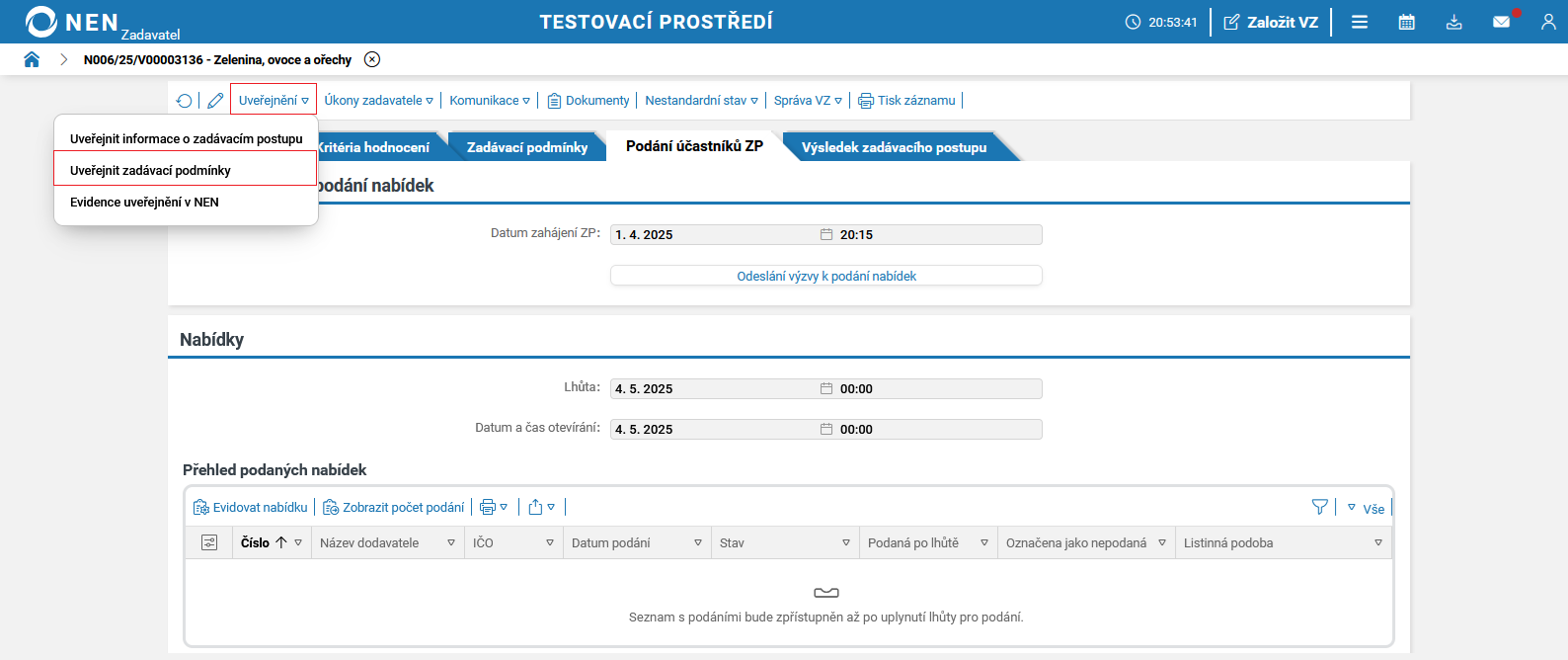Open Číslo column filter arrow
This screenshot has width=1568, height=660.
pos(298,542)
